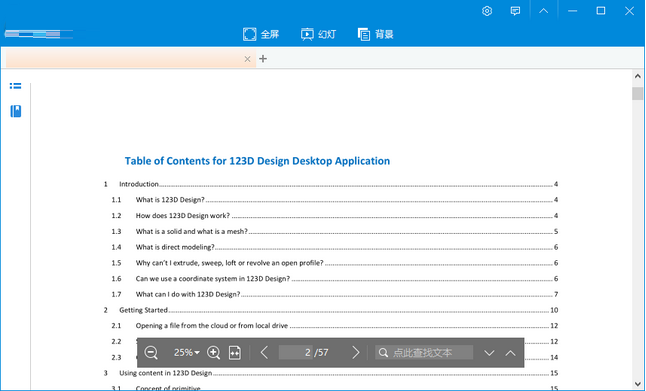This screenshot has height=391, width=646.
Task: Click the /57 total pages label
Action: (x=321, y=353)
